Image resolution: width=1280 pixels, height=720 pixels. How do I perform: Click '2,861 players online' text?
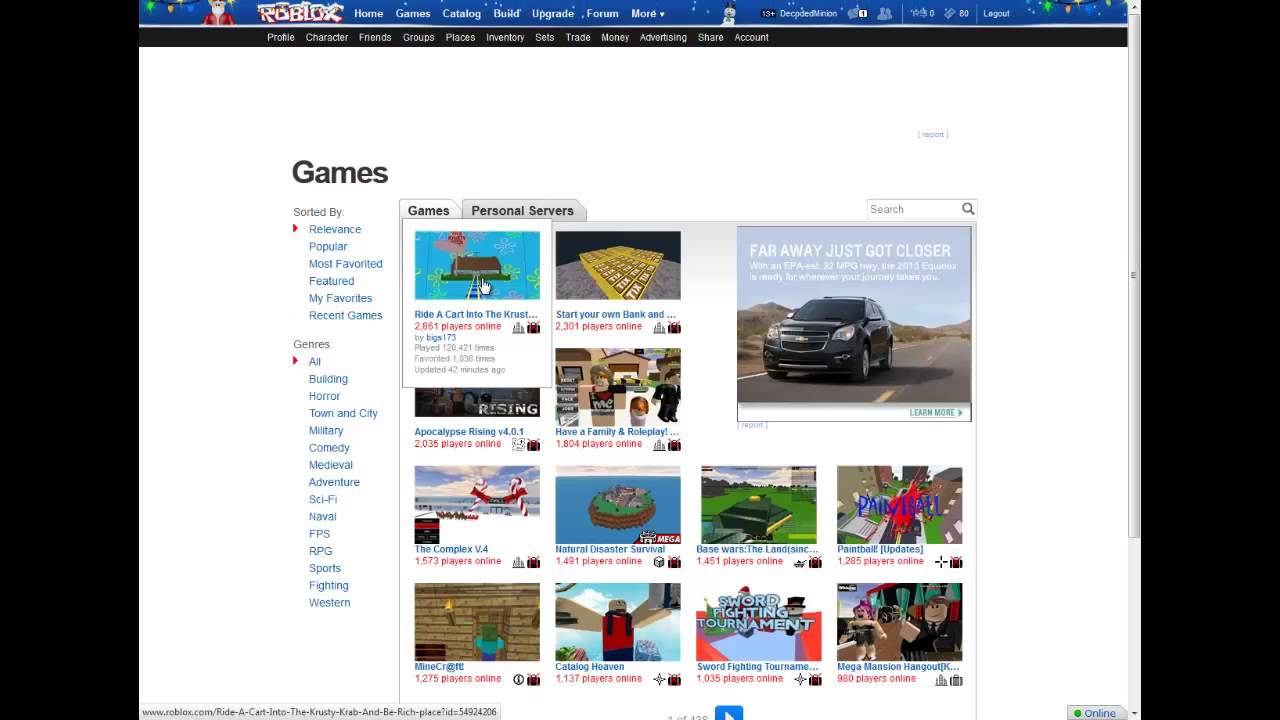tap(458, 327)
